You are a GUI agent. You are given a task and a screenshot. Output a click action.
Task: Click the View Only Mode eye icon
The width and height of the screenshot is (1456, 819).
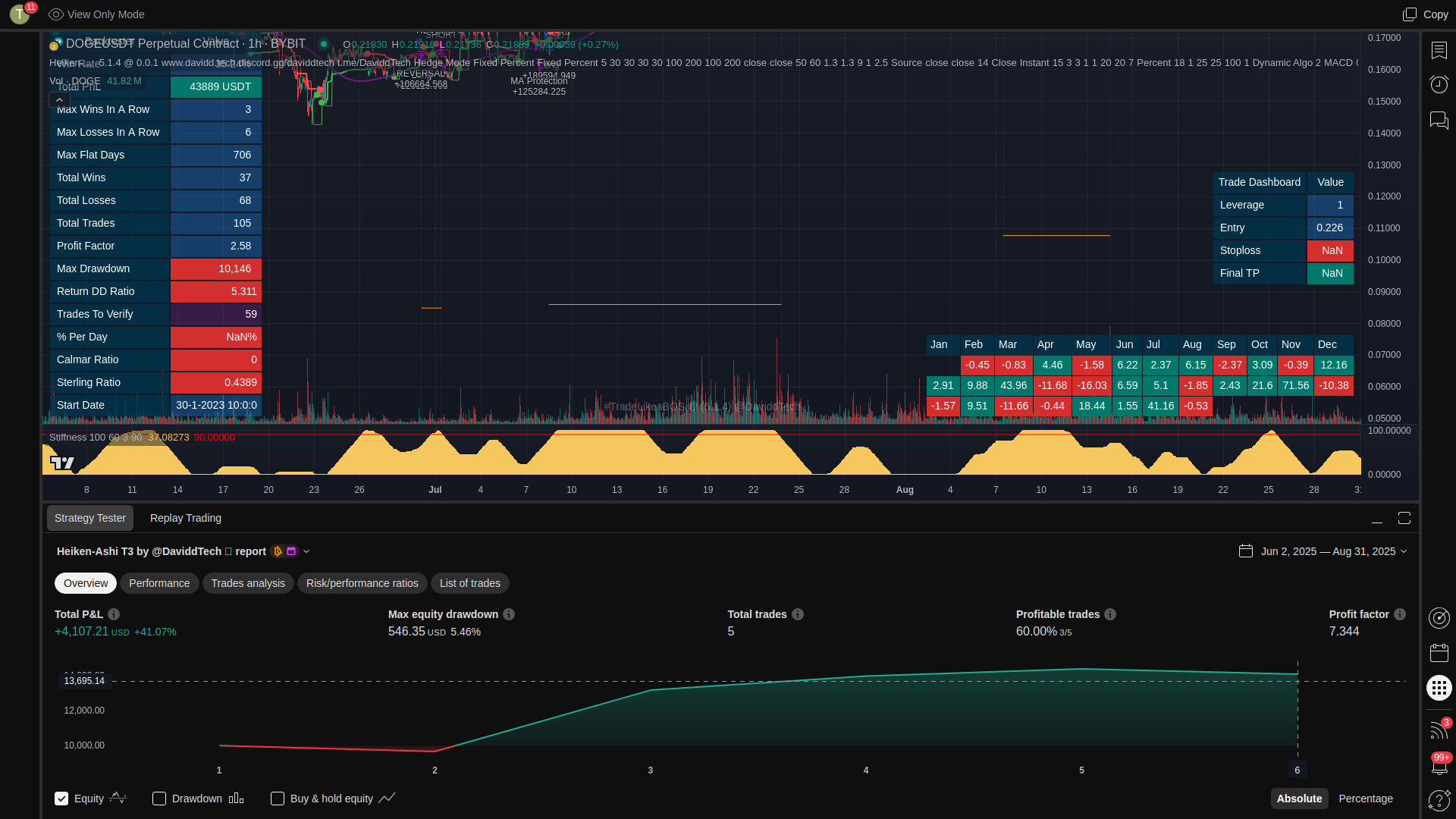point(55,14)
